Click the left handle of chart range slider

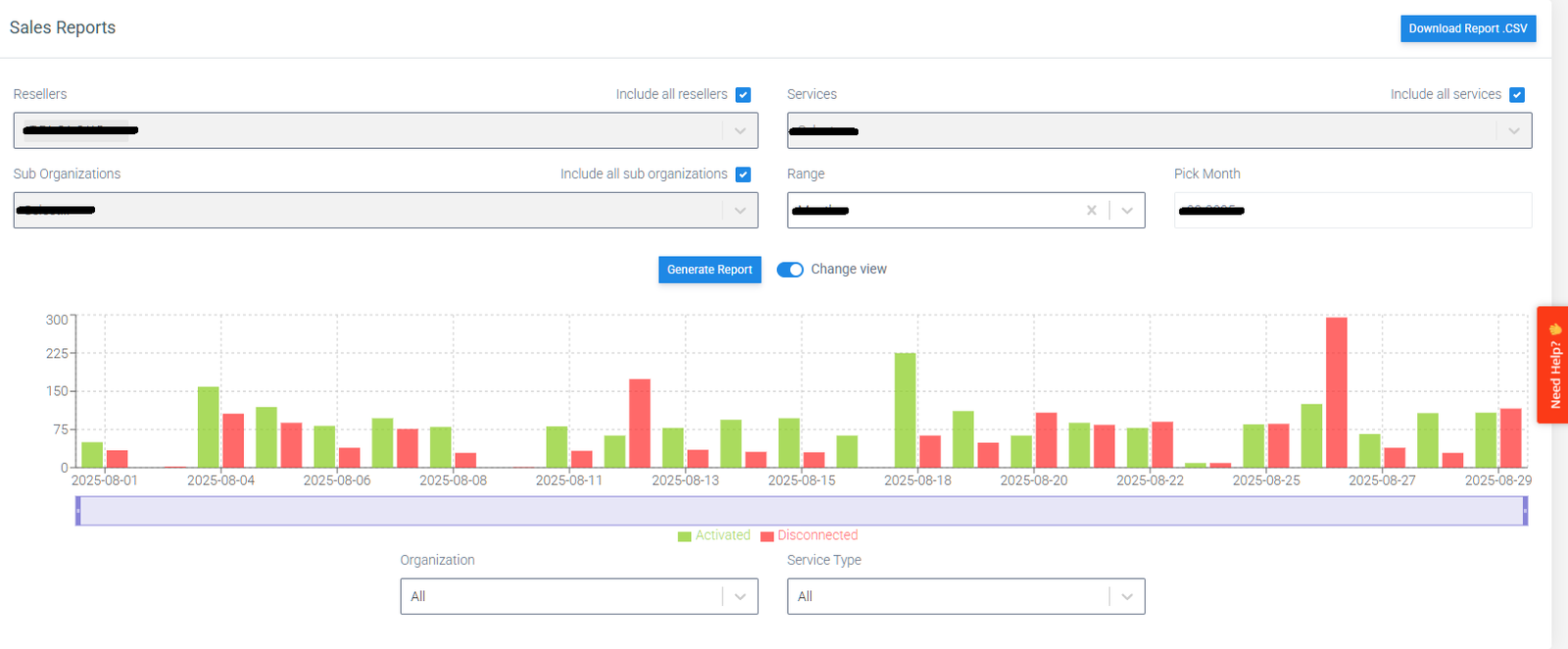point(78,511)
